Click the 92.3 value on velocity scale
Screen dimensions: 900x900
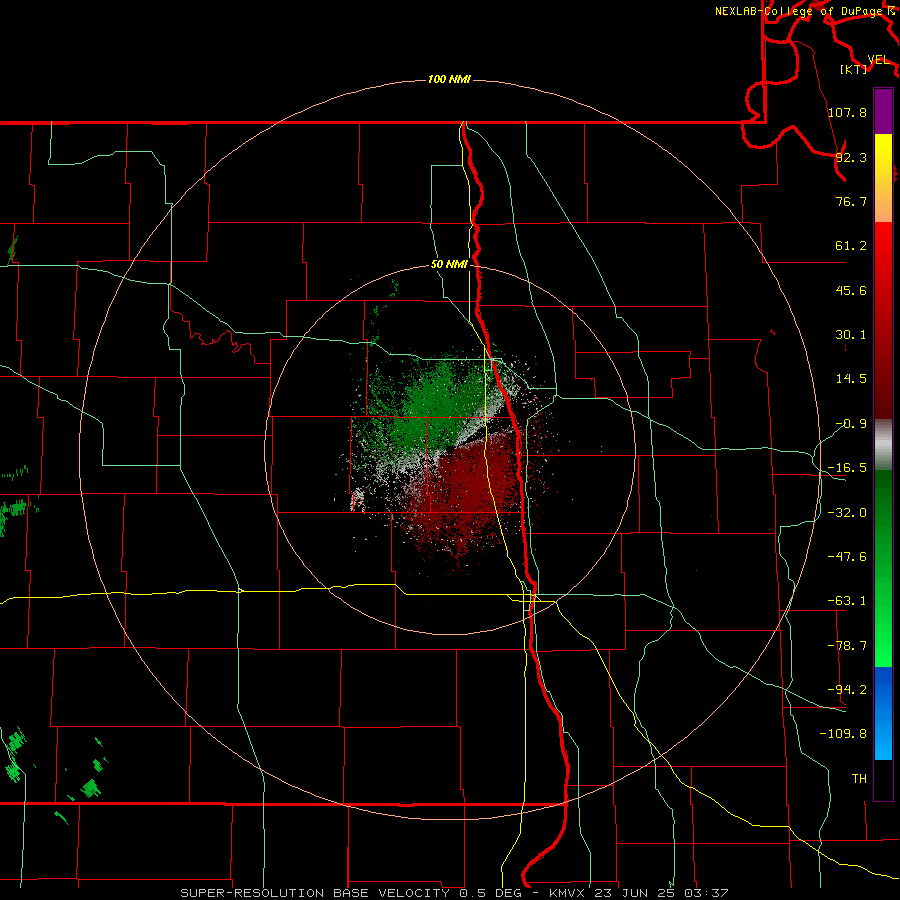pyautogui.click(x=851, y=157)
